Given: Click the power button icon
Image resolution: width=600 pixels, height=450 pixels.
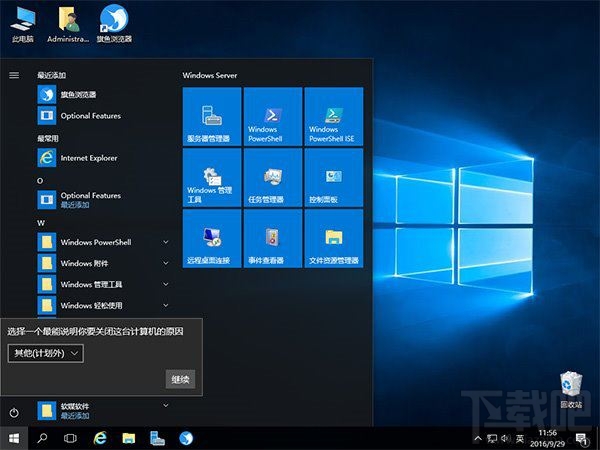Looking at the screenshot, I should (x=14, y=412).
